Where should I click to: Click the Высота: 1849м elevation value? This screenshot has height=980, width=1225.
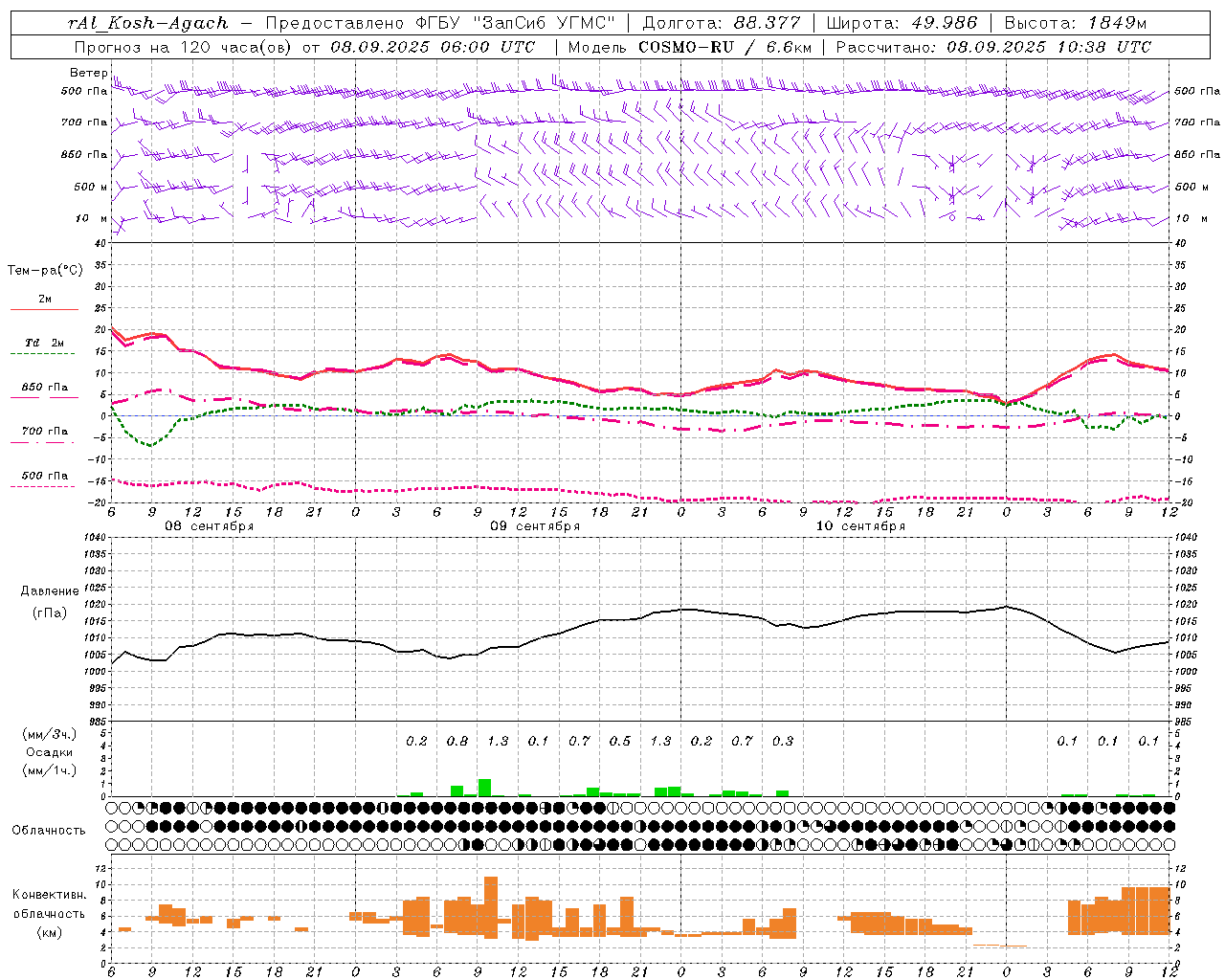pos(1076,23)
